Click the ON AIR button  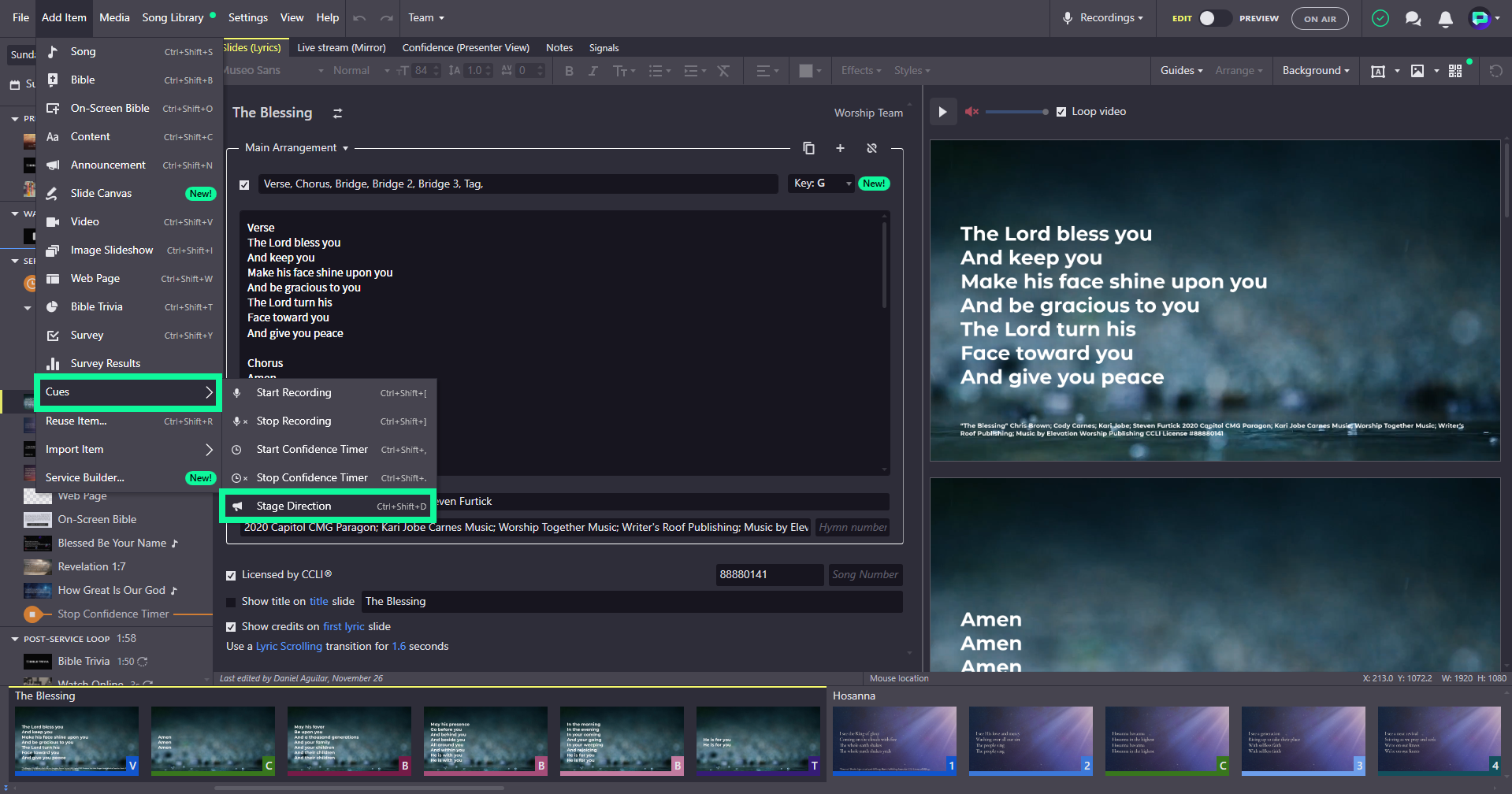pyautogui.click(x=1320, y=18)
